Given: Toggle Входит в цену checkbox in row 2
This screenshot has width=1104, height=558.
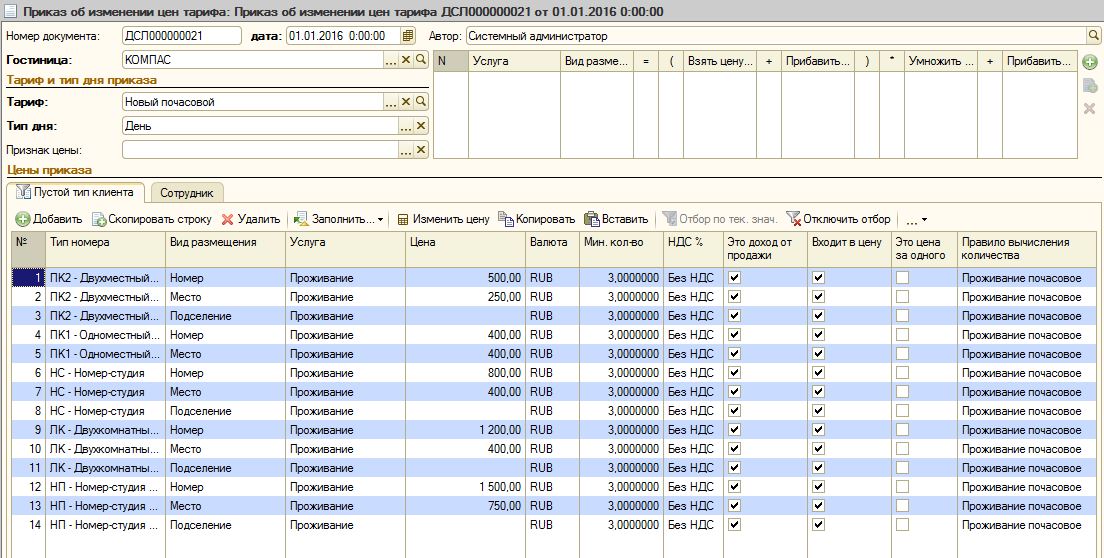Looking at the screenshot, I should 818,296.
